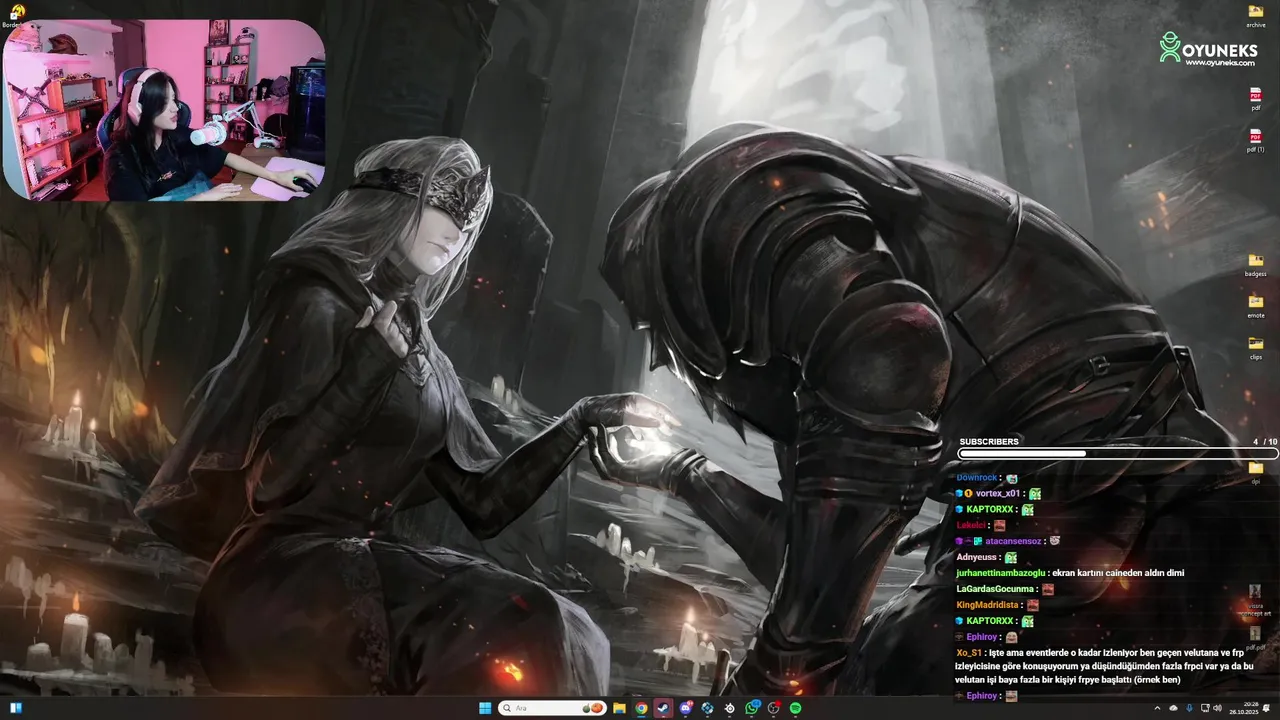Viewport: 1280px width, 720px height.
Task: Click the microphone tray icon
Action: tap(1189, 708)
